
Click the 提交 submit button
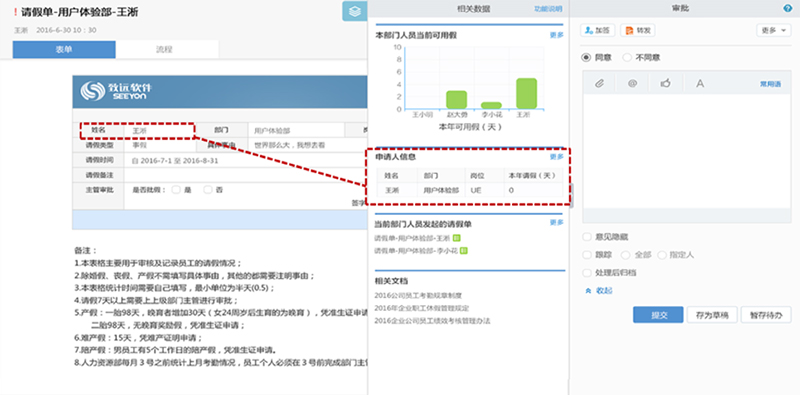coord(658,315)
